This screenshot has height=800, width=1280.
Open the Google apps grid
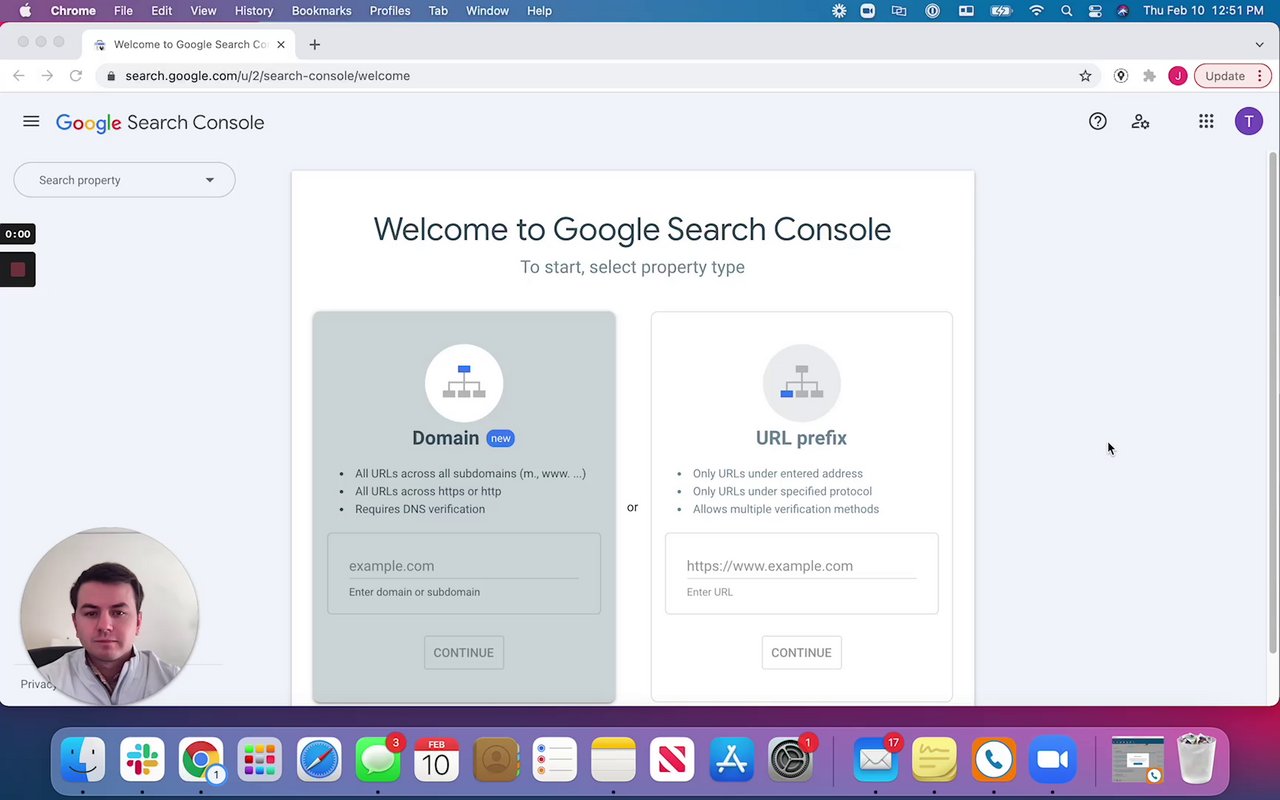[x=1206, y=122]
